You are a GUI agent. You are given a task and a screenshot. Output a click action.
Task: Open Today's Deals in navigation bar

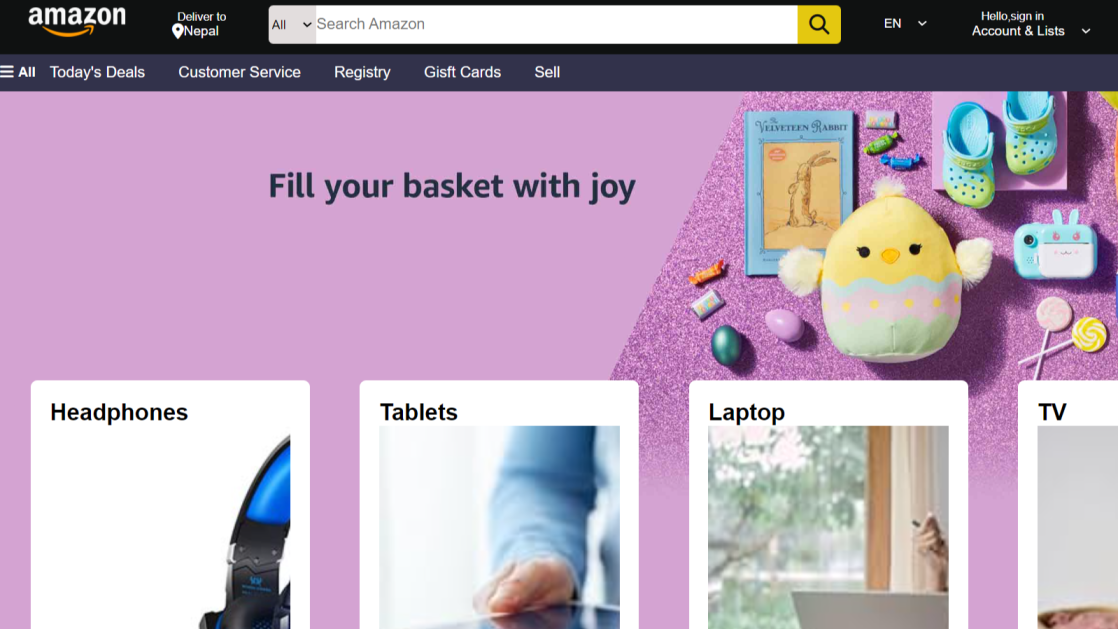pos(97,72)
